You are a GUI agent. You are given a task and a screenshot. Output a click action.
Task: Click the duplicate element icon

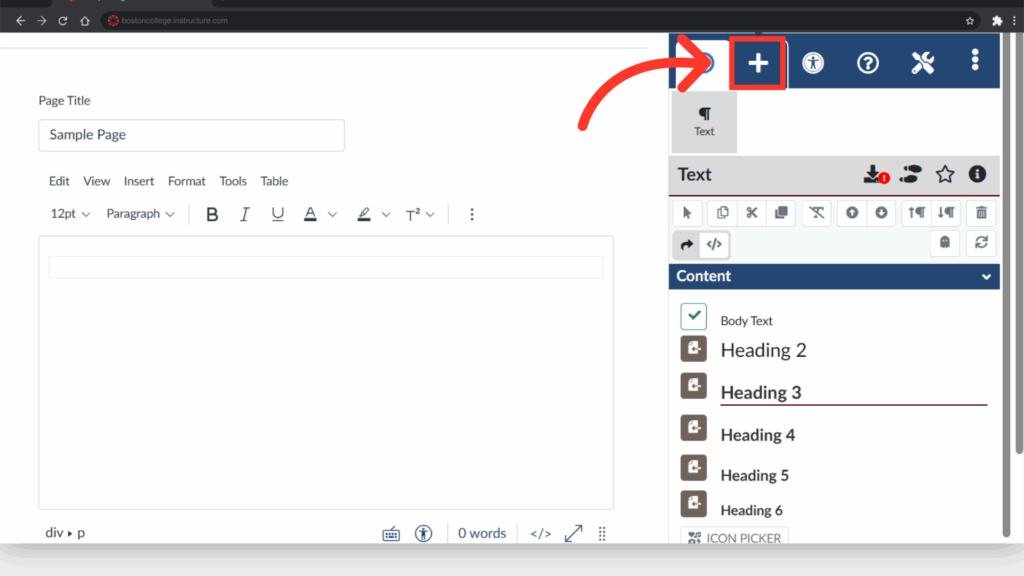pyautogui.click(x=781, y=213)
